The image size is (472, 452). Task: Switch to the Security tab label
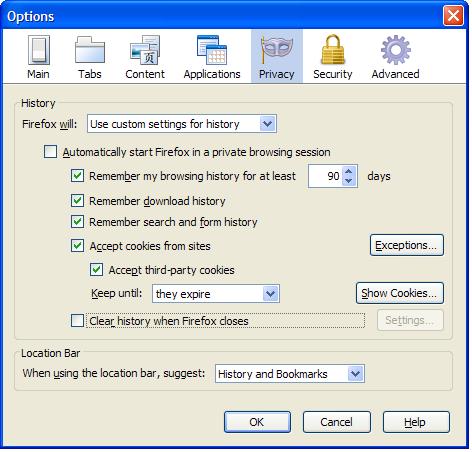click(x=333, y=74)
